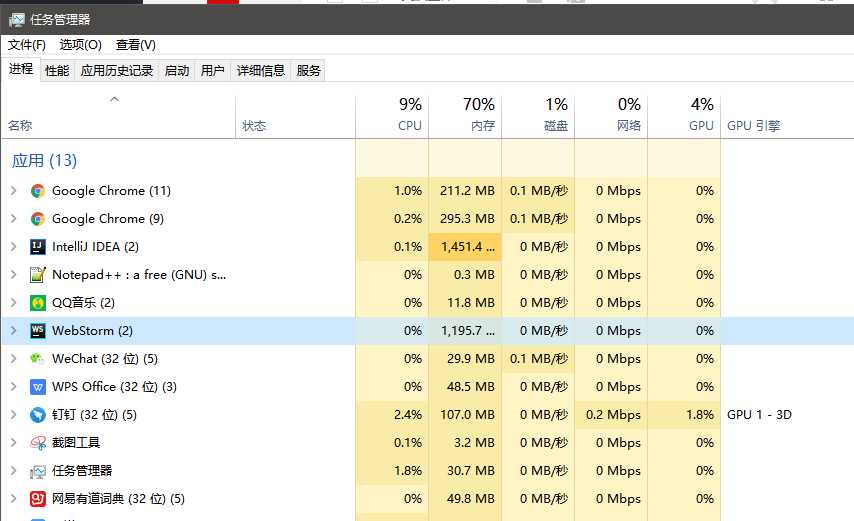Sort by the 内存 column header
Viewport: 854px width, 521px height.
pyautogui.click(x=465, y=117)
